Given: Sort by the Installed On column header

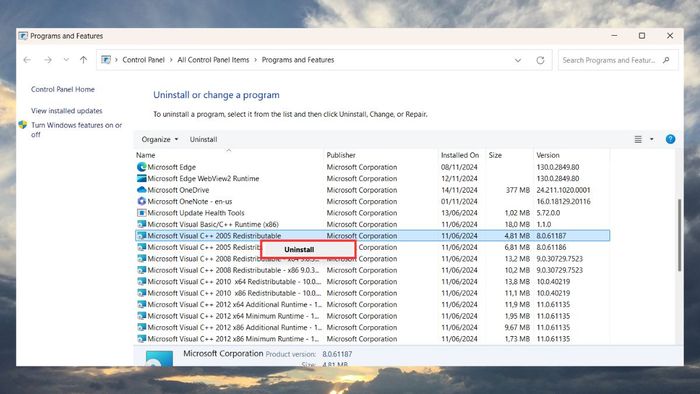Looking at the screenshot, I should point(460,155).
